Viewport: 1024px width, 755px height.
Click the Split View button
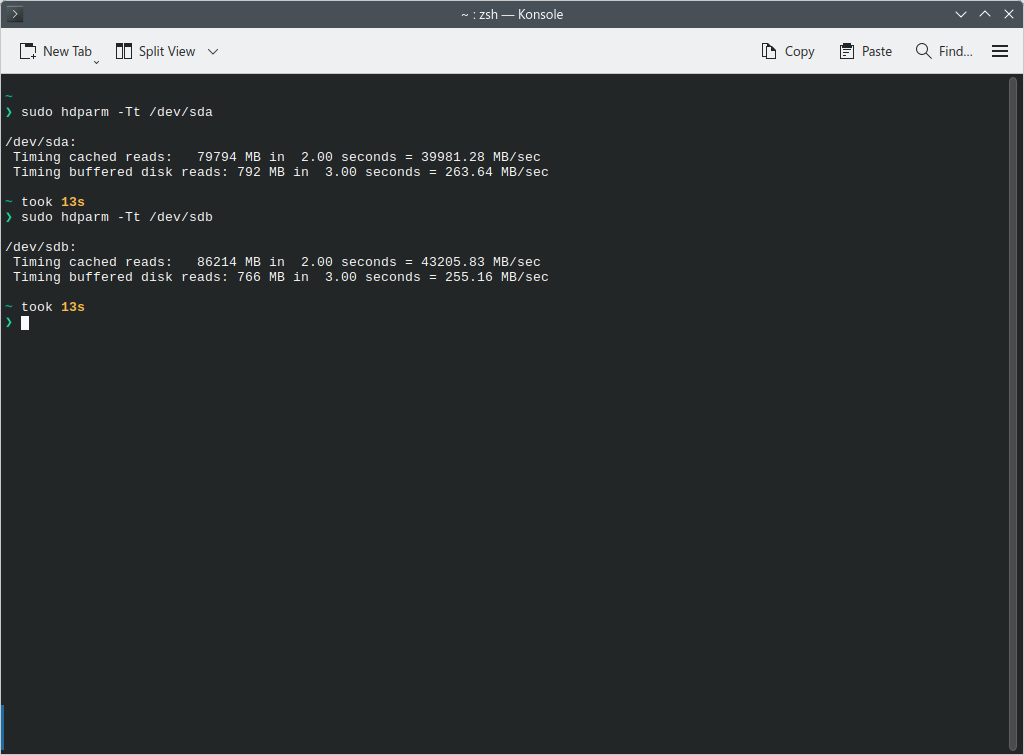155,51
